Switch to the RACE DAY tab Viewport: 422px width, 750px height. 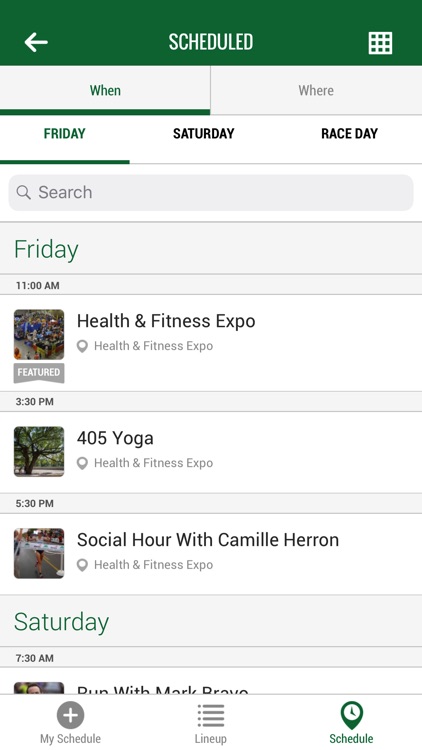pos(349,133)
